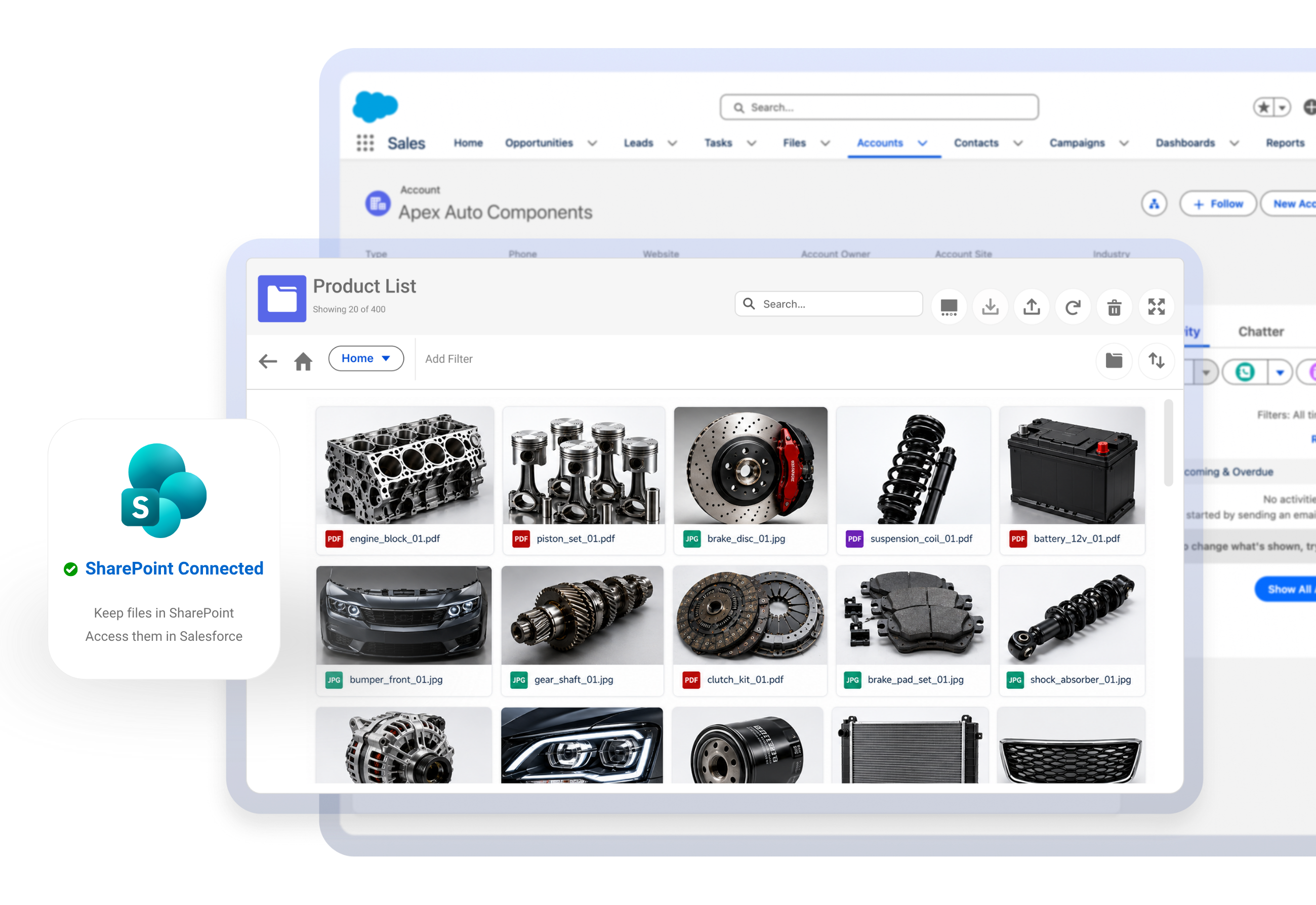Click the account hierarchy icon
The height and width of the screenshot is (905, 1316).
(1155, 204)
